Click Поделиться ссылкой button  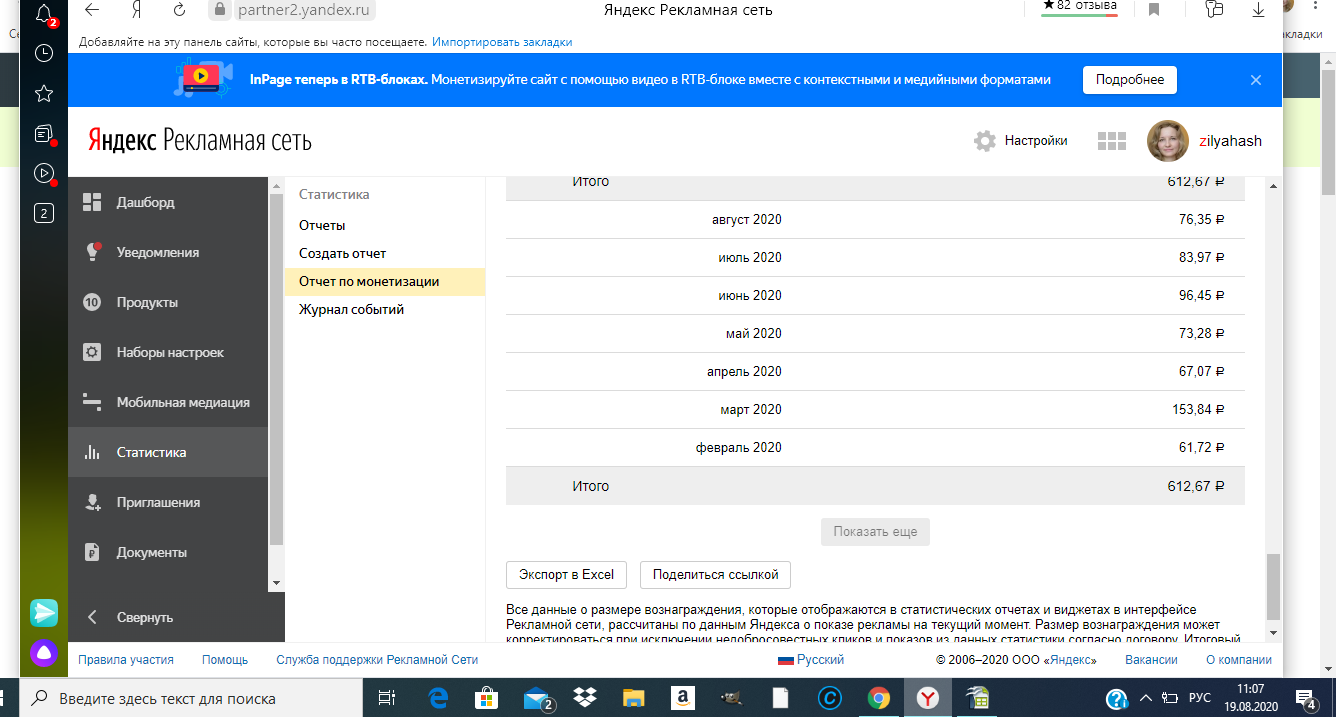pos(716,575)
